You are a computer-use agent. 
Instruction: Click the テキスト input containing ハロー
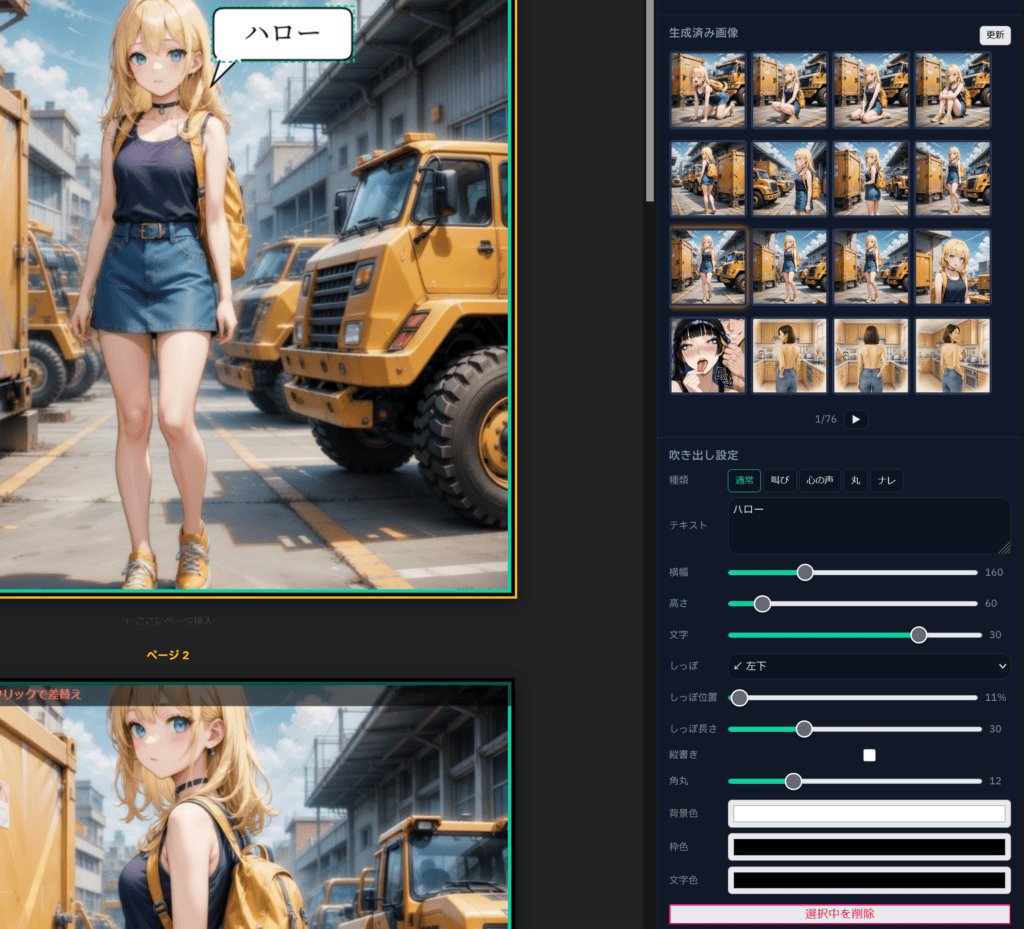868,526
